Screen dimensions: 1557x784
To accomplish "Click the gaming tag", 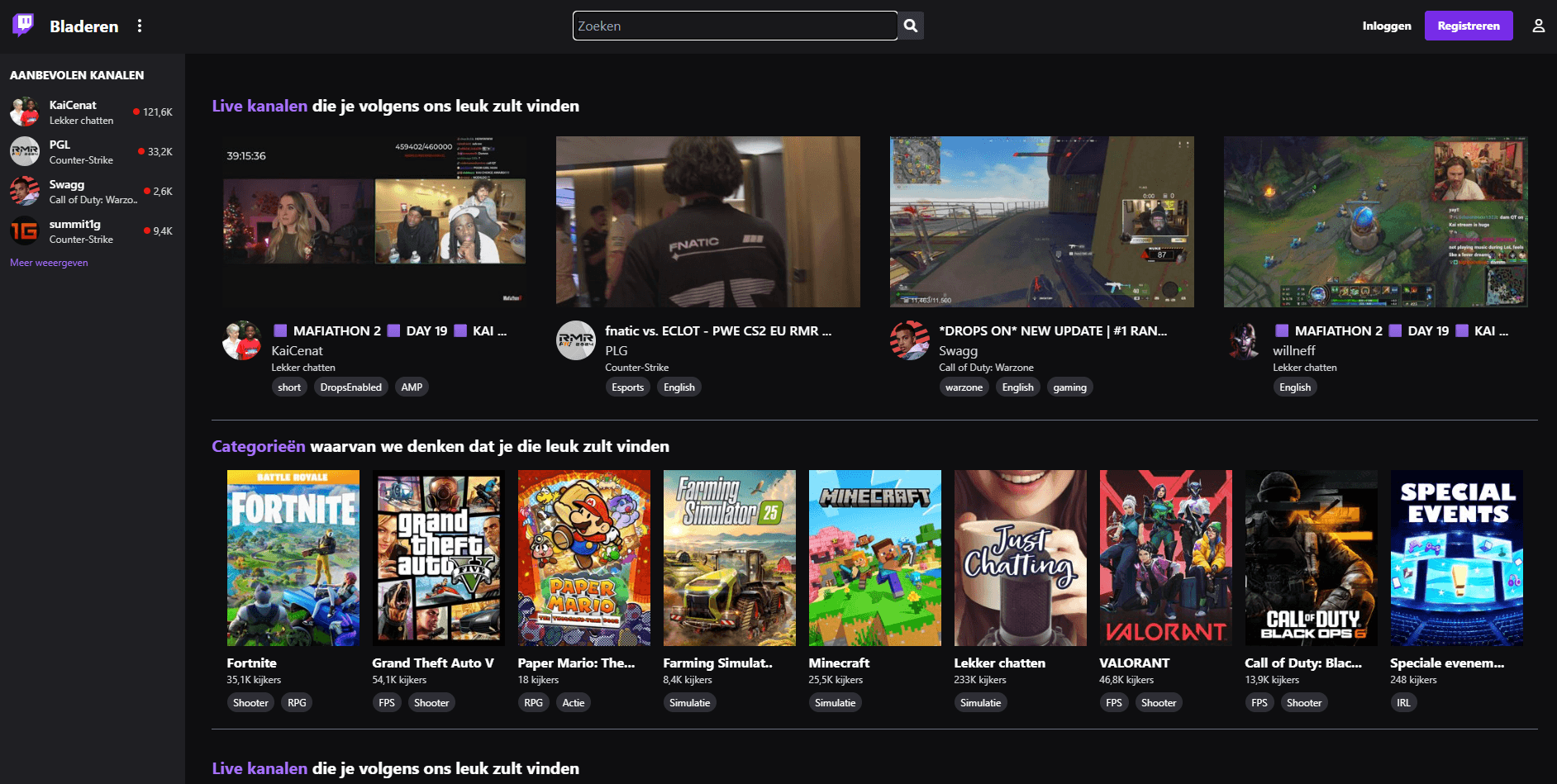I will tap(1070, 387).
